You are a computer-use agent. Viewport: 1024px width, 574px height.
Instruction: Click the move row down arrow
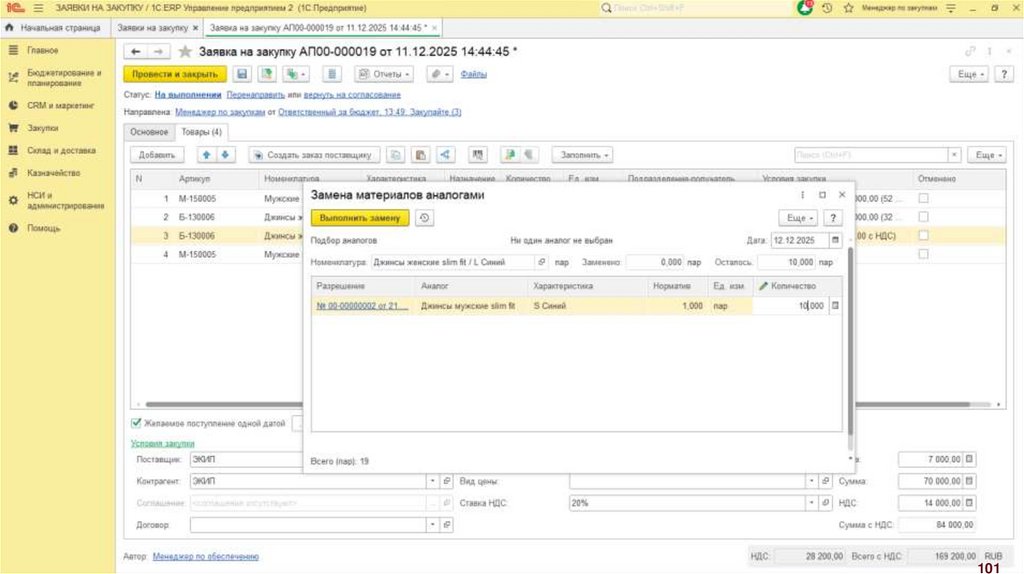[x=225, y=155]
